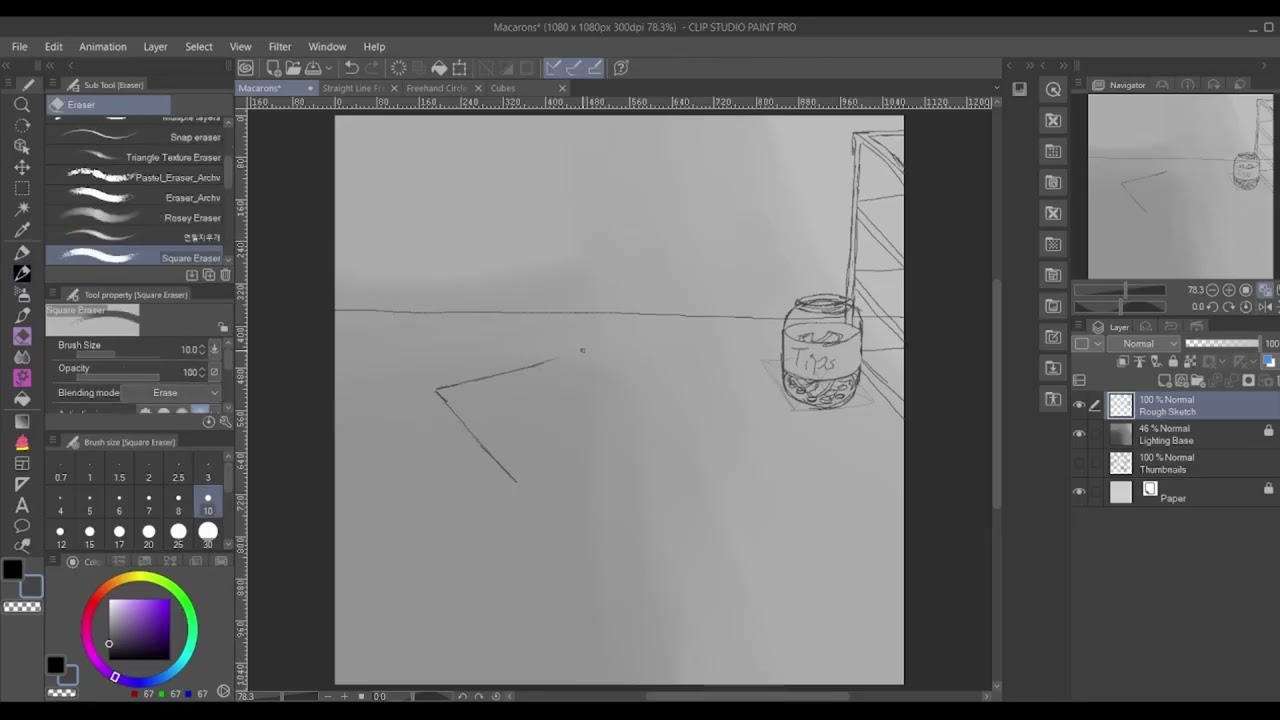The height and width of the screenshot is (720, 1280).
Task: Click Redo arrow in command bar
Action: point(372,68)
